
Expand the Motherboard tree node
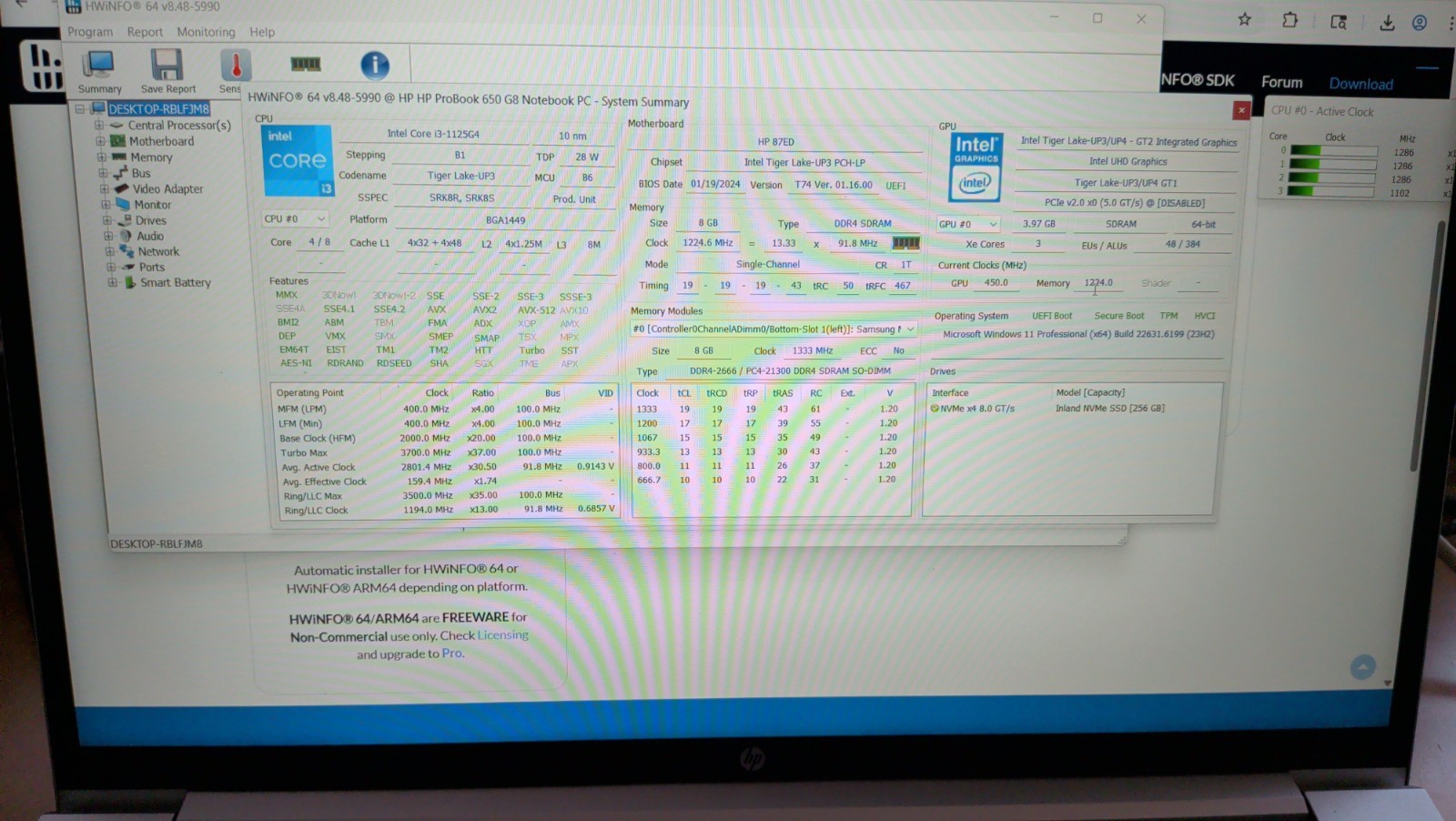pos(100,141)
